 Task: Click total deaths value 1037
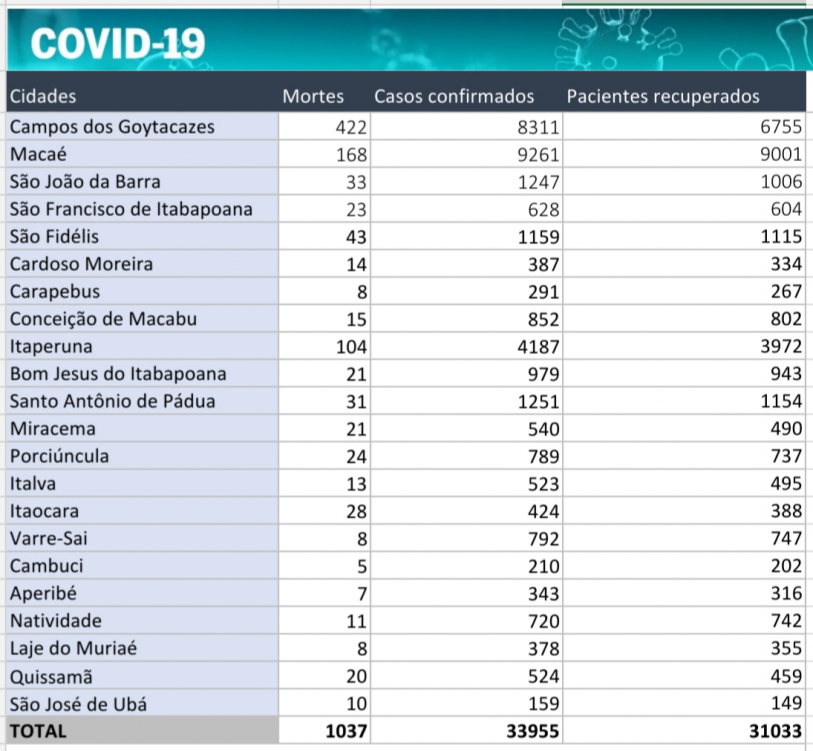347,731
